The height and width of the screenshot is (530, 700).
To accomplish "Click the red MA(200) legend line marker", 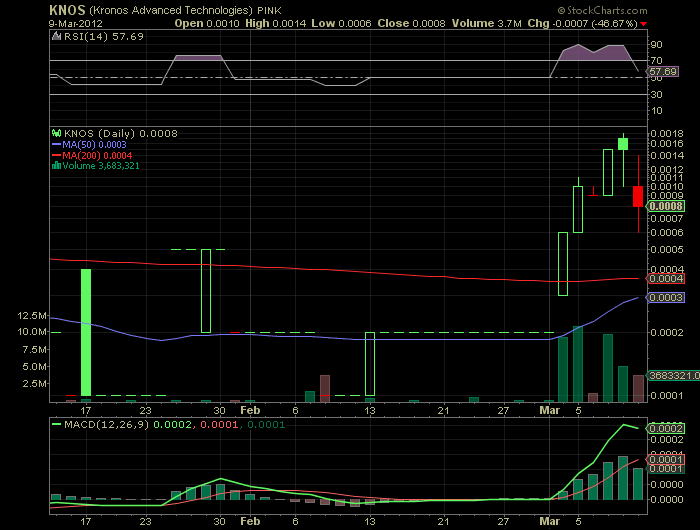I will pos(57,155).
